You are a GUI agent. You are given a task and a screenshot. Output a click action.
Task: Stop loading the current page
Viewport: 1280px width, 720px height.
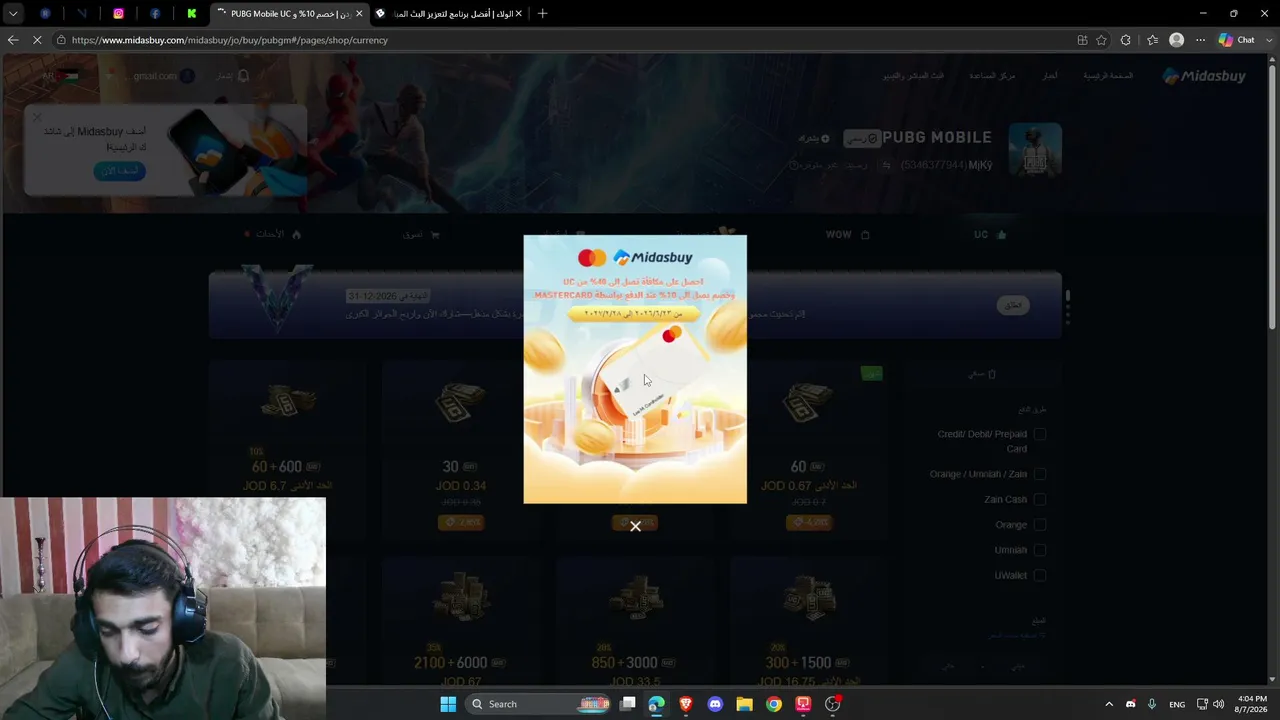pos(37,40)
